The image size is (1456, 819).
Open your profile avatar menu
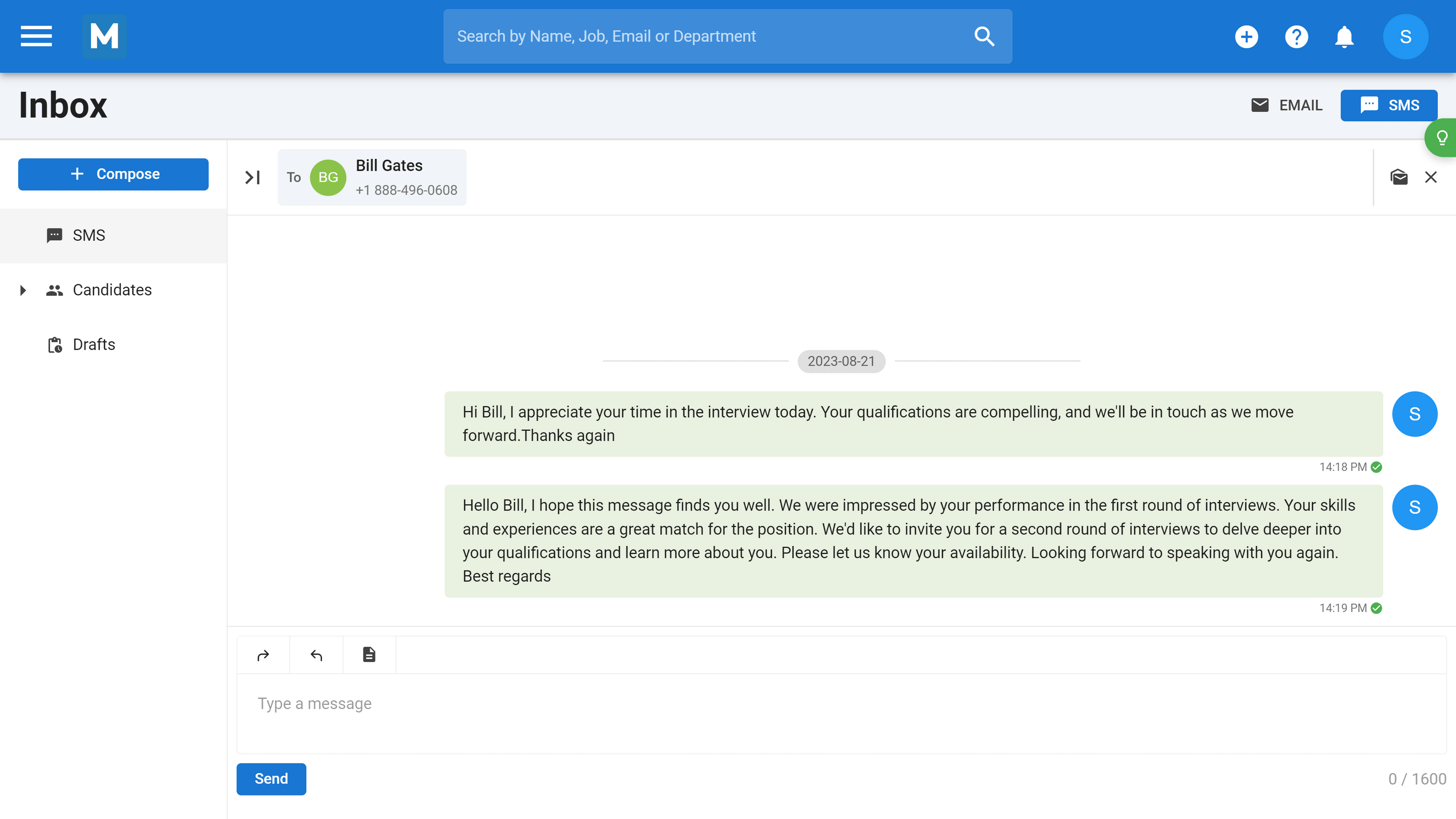tap(1405, 36)
